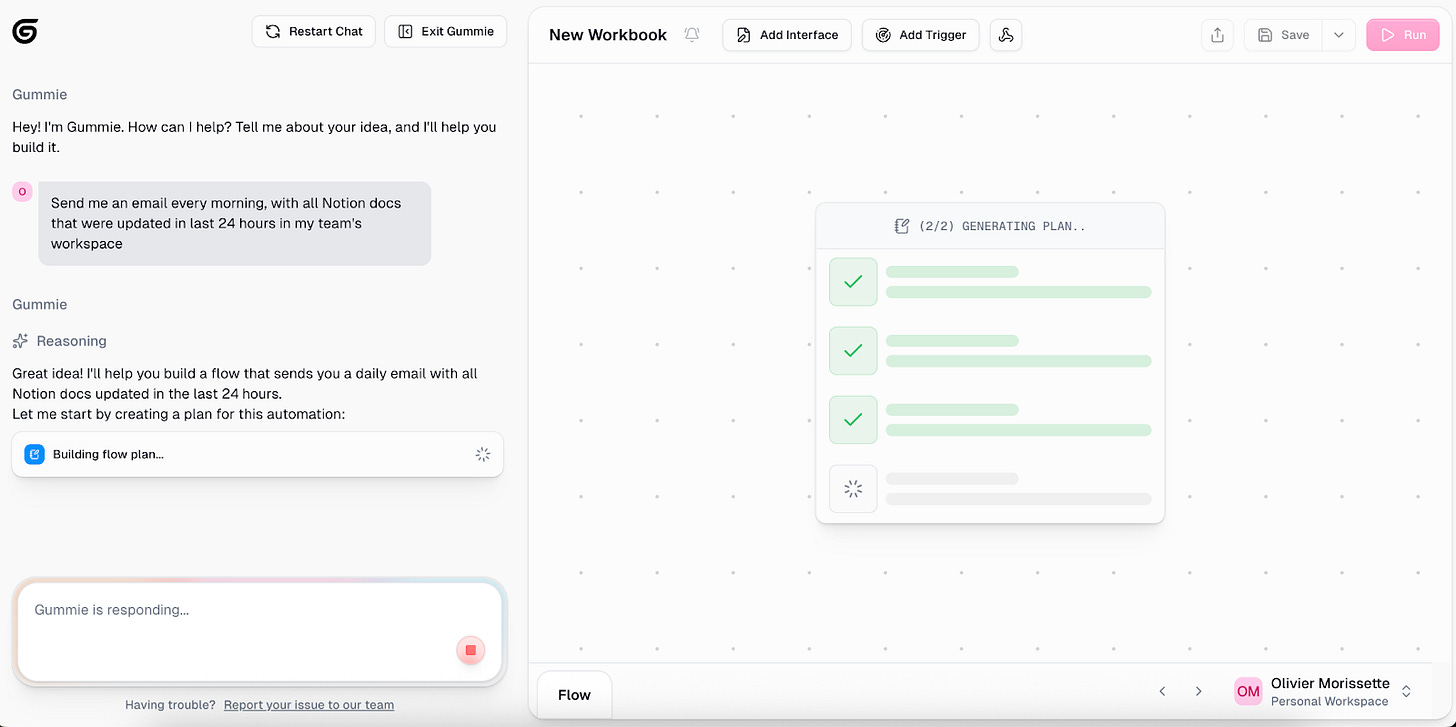Image resolution: width=1456 pixels, height=727 pixels.
Task: Save the workbook with Save button
Action: coord(1283,35)
